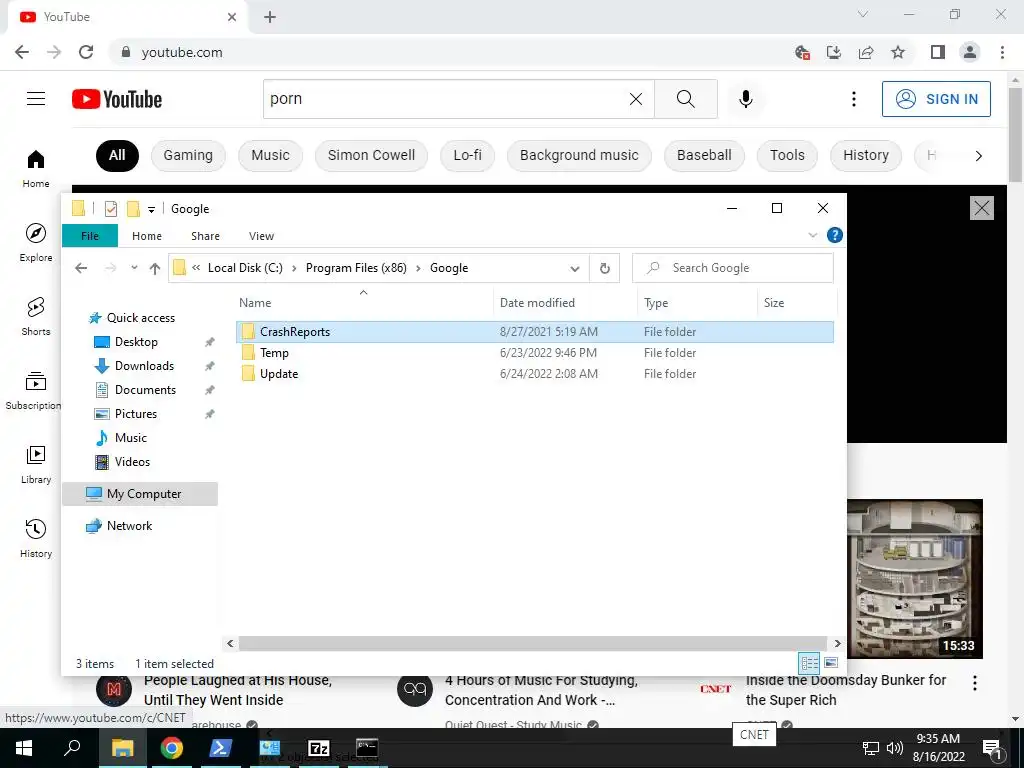This screenshot has width=1024, height=768.
Task: Open YouTube settings three-dot menu
Action: [x=854, y=99]
